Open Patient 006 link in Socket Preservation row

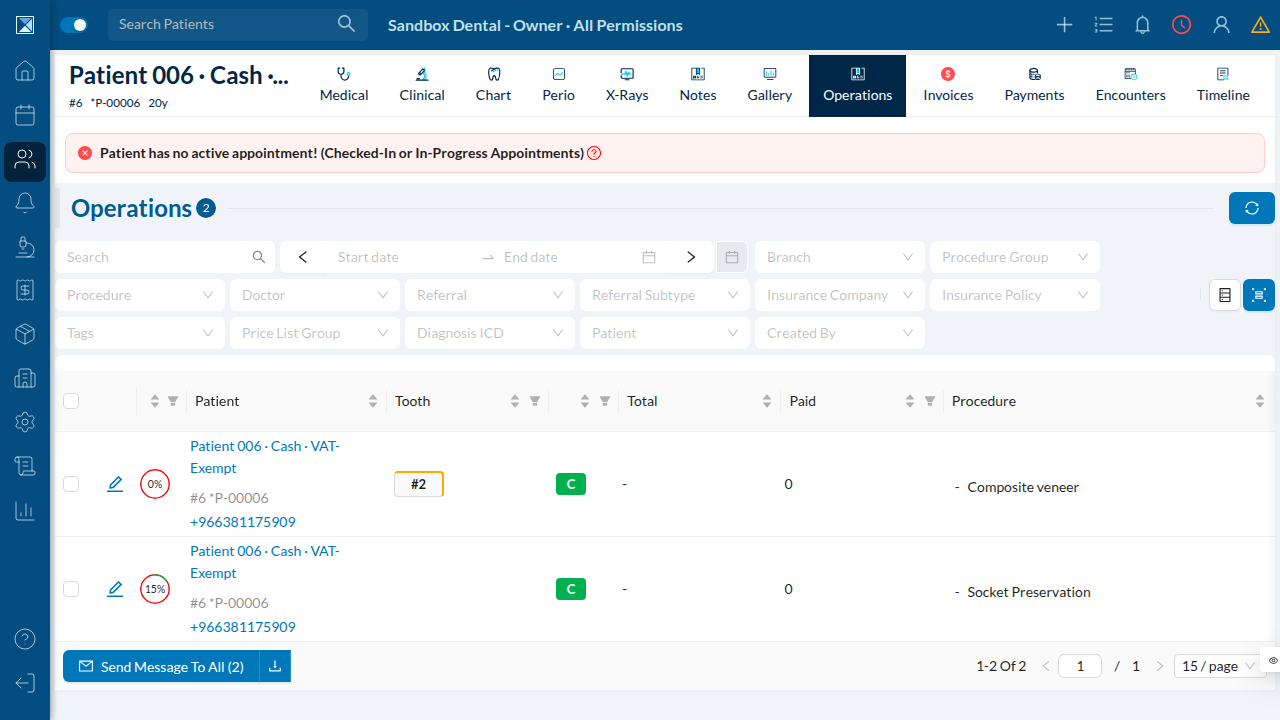tap(265, 562)
